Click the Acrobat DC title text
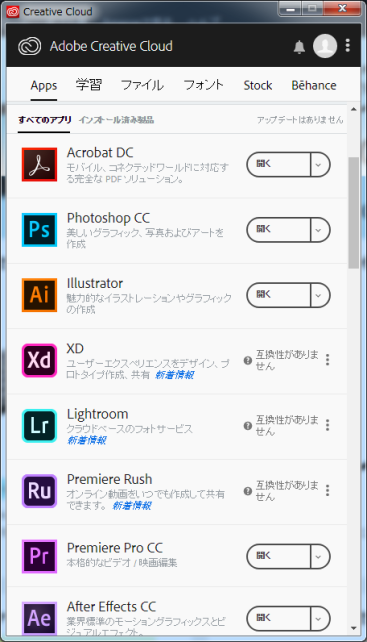367x642 pixels. (x=100, y=153)
